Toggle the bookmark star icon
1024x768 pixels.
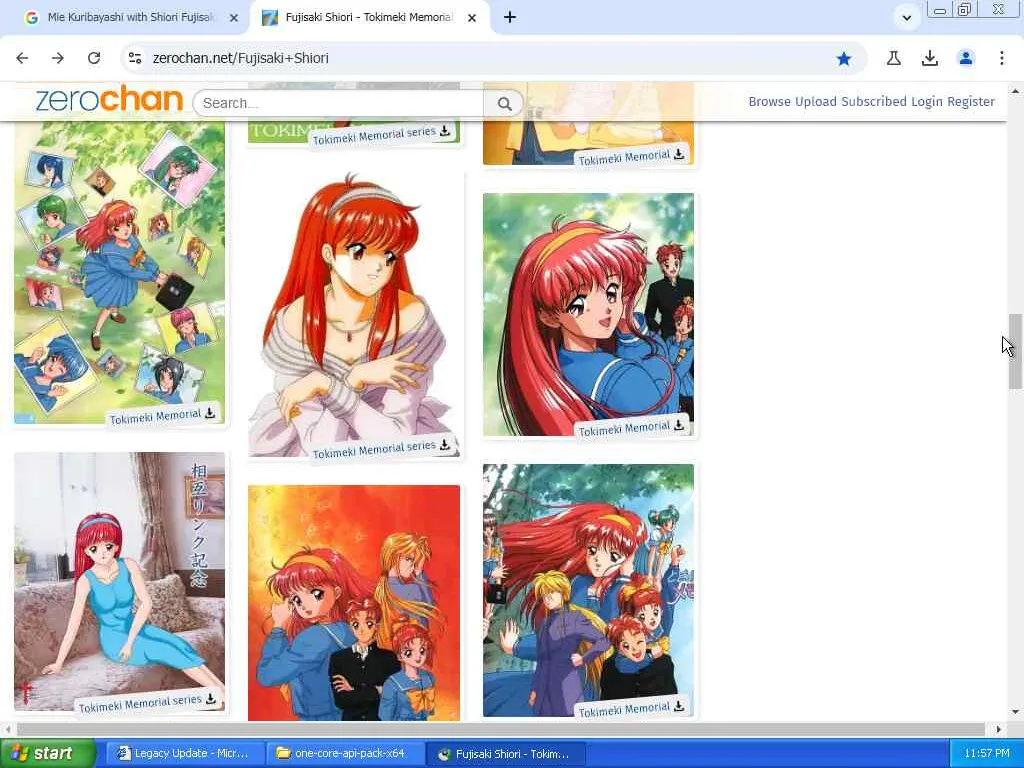point(844,59)
